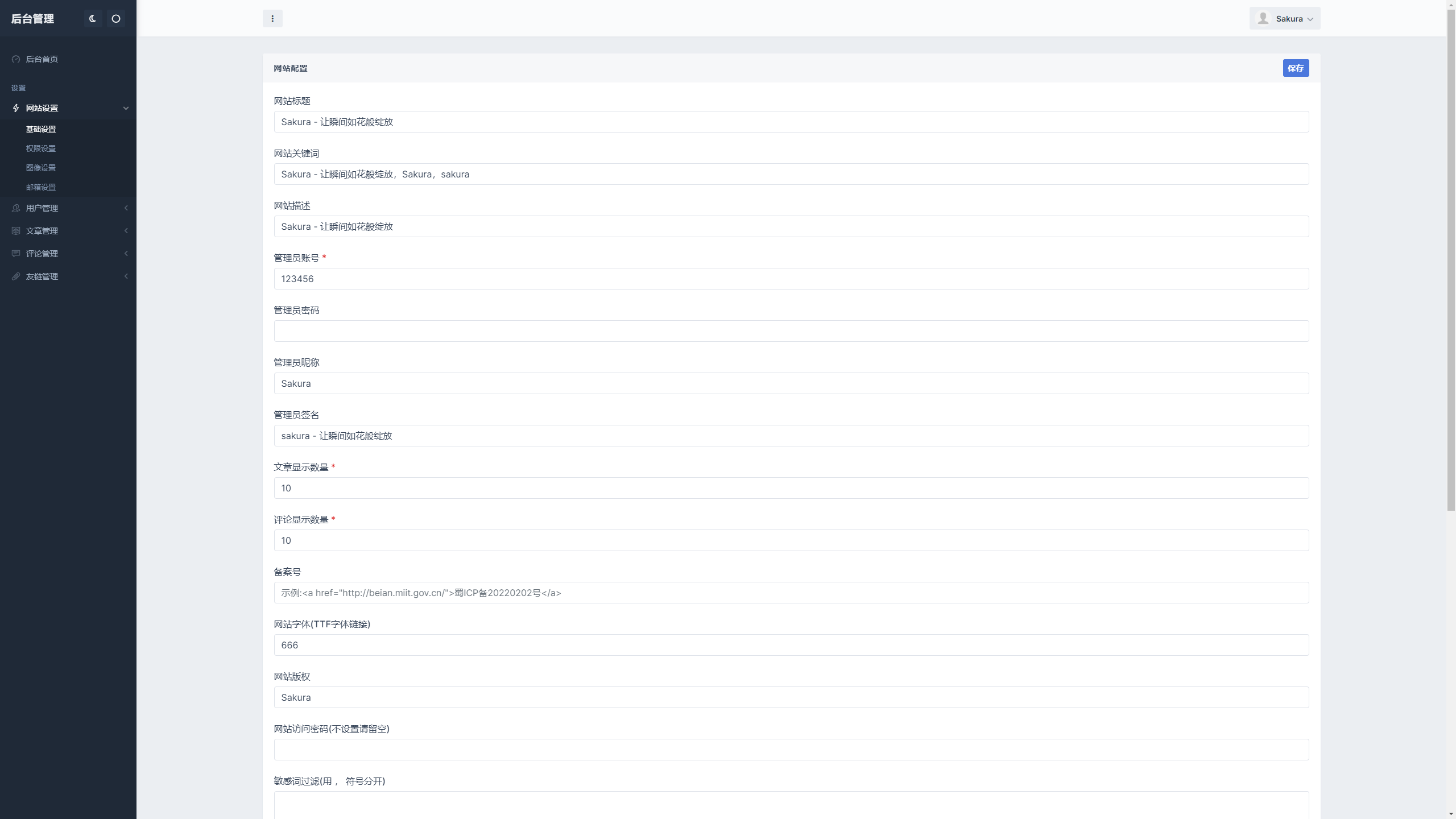
Task: Open 权限设置 submenu item
Action: coord(41,148)
